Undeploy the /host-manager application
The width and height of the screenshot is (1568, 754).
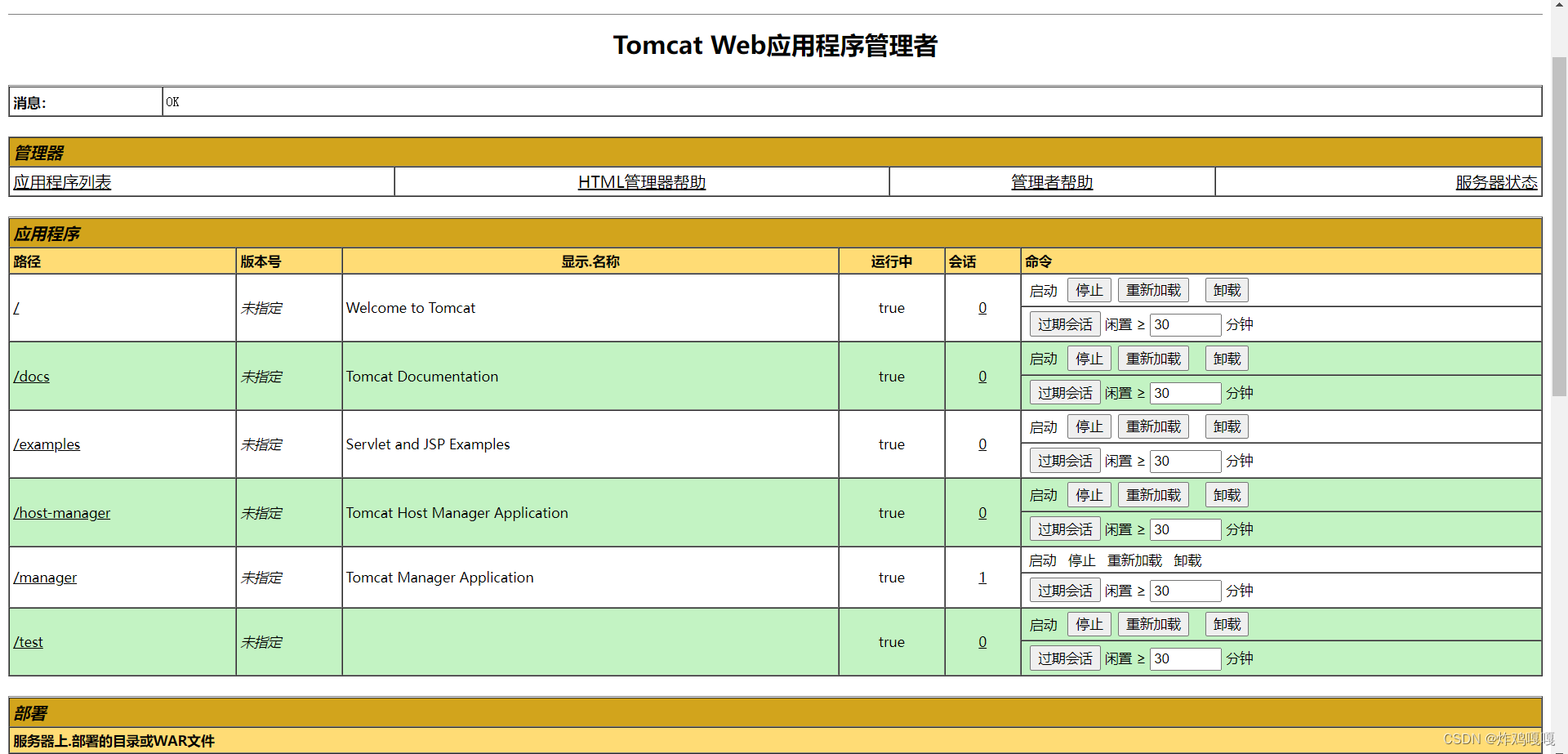pyautogui.click(x=1227, y=495)
